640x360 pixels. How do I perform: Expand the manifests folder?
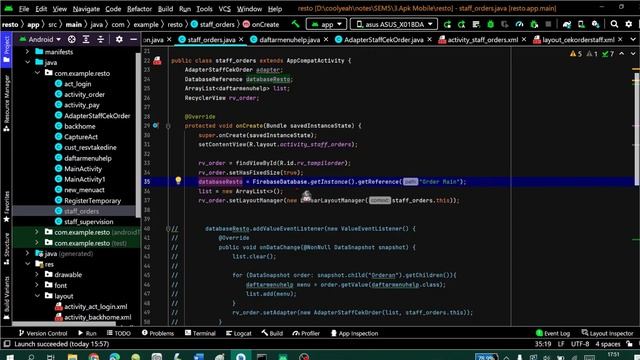pos(27,52)
